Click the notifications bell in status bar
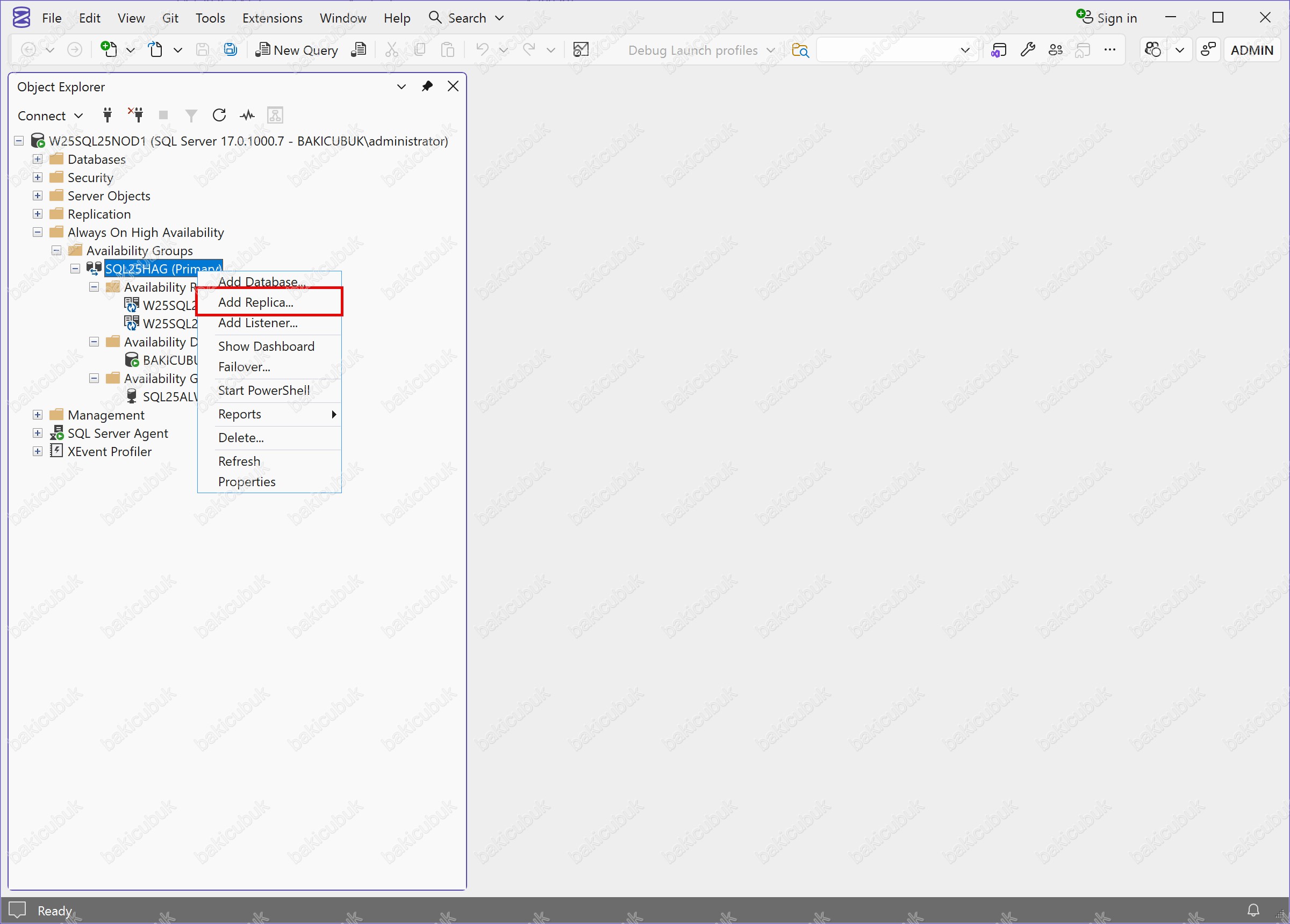The height and width of the screenshot is (924, 1290). [x=1253, y=910]
